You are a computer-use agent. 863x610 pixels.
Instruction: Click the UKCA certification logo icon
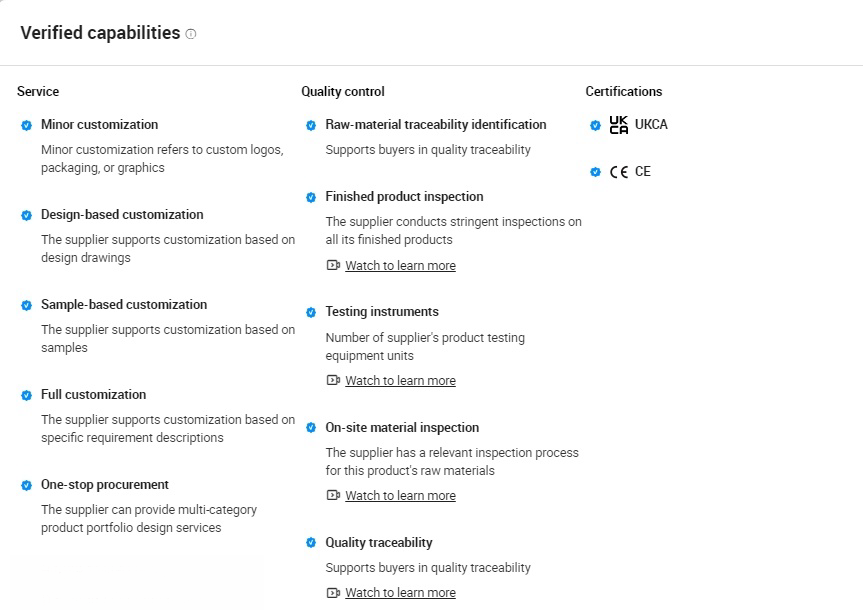coord(619,125)
